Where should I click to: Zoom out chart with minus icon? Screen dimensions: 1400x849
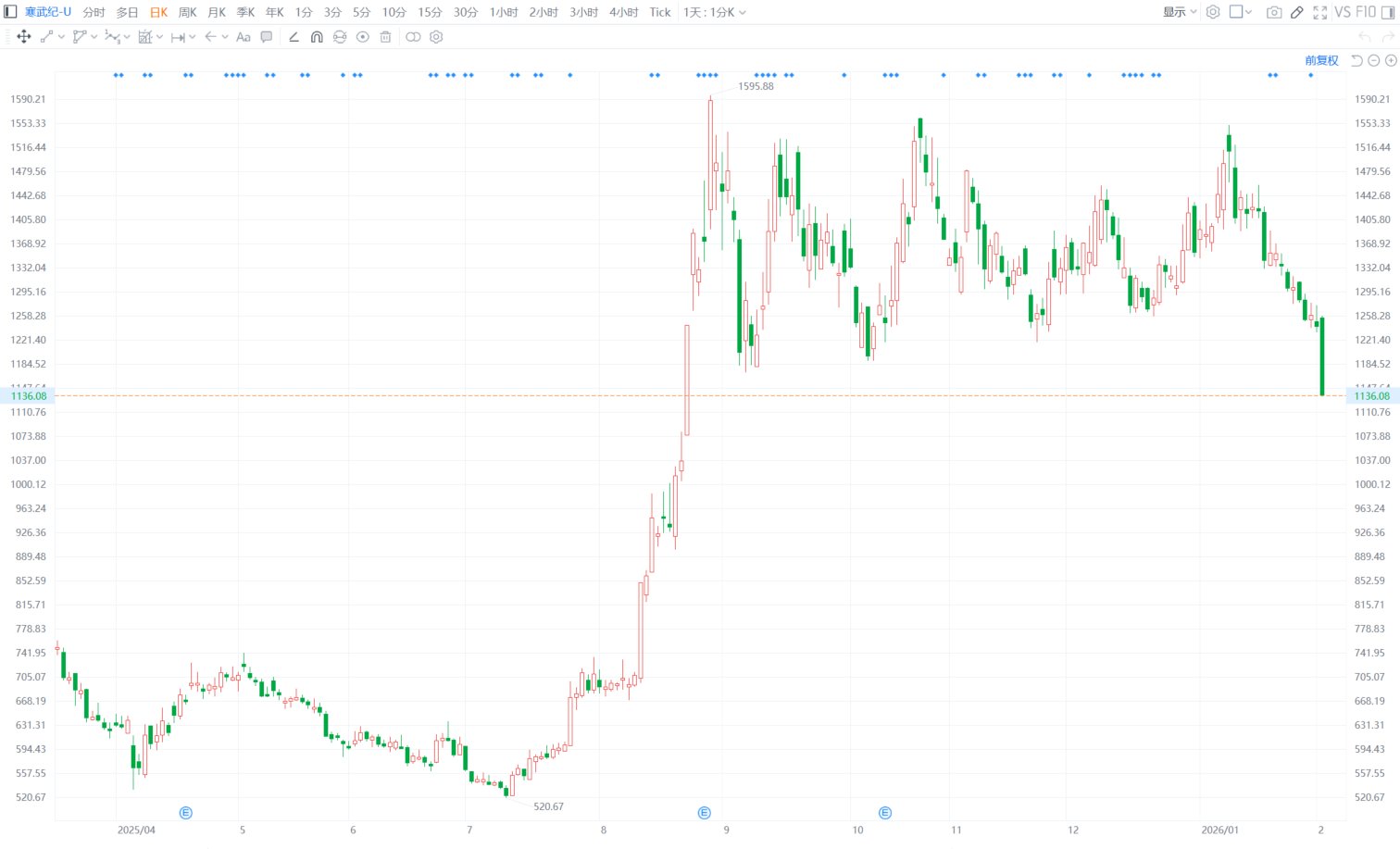[1374, 60]
